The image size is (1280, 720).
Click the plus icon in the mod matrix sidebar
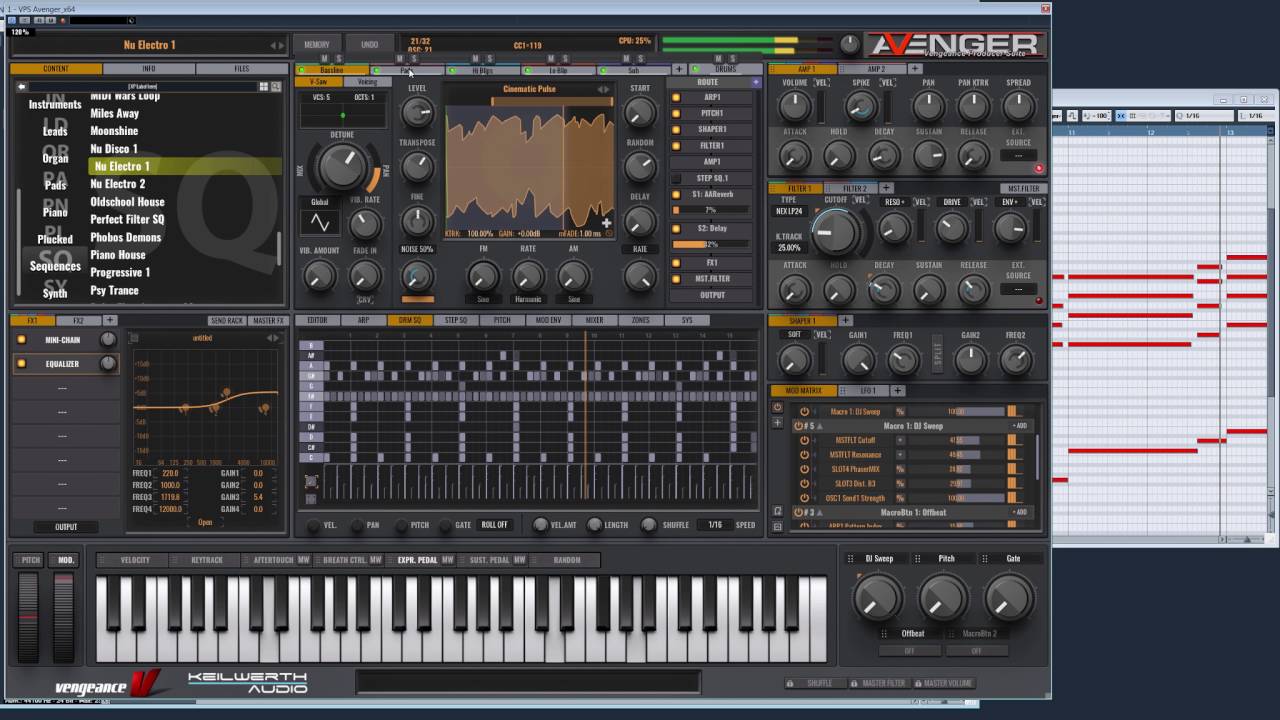click(777, 422)
